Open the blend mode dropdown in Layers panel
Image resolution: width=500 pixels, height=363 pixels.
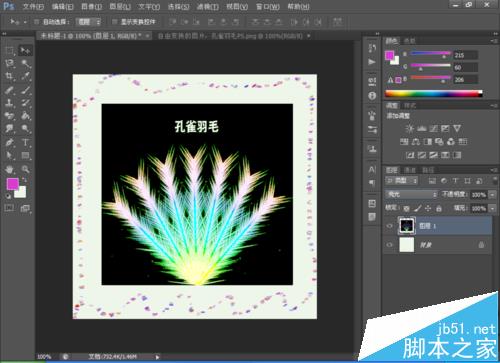411,194
